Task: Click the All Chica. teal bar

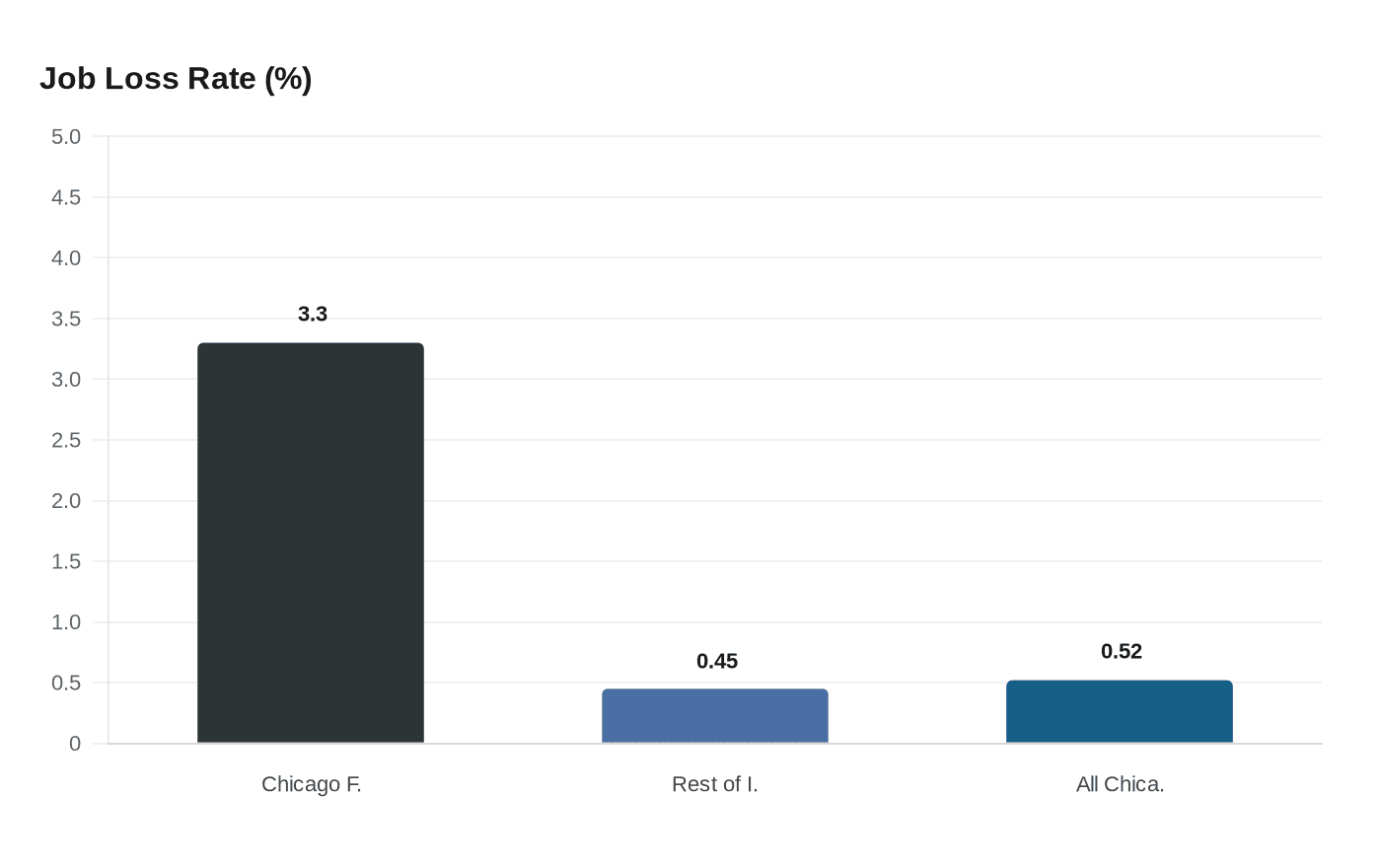Action: click(1120, 712)
